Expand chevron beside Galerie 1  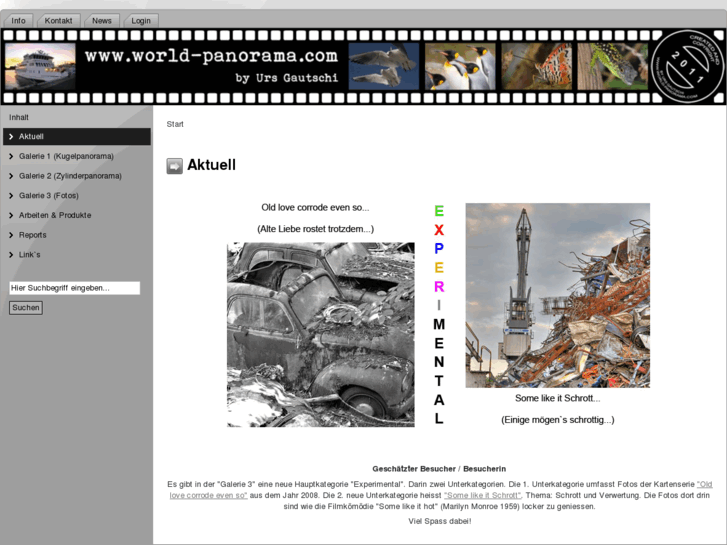[x=11, y=156]
